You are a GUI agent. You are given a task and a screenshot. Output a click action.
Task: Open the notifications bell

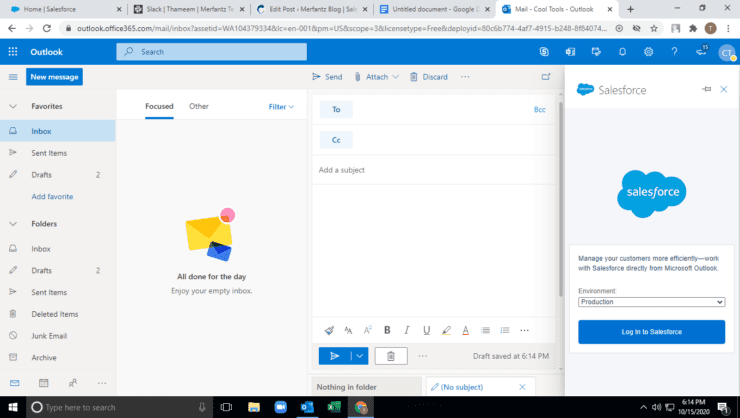(x=622, y=51)
